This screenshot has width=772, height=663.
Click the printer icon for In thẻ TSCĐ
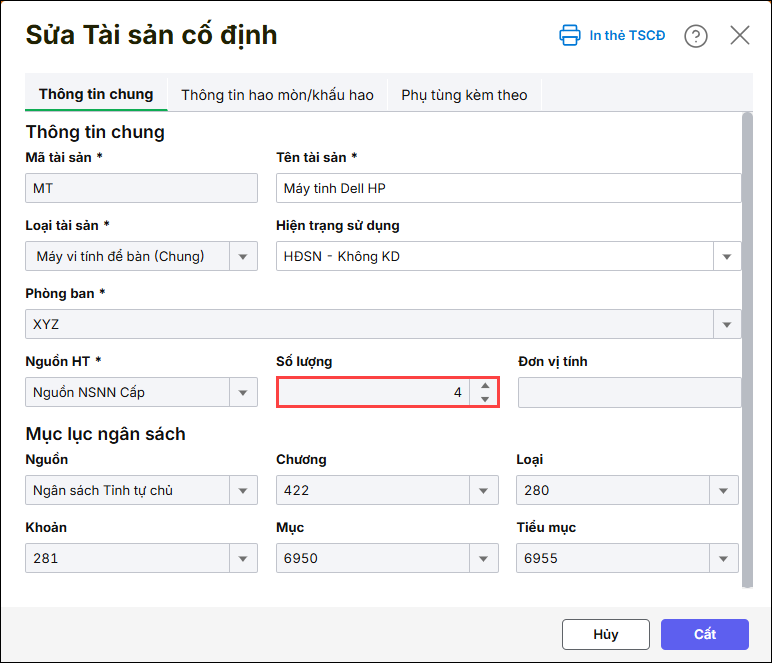click(x=569, y=36)
